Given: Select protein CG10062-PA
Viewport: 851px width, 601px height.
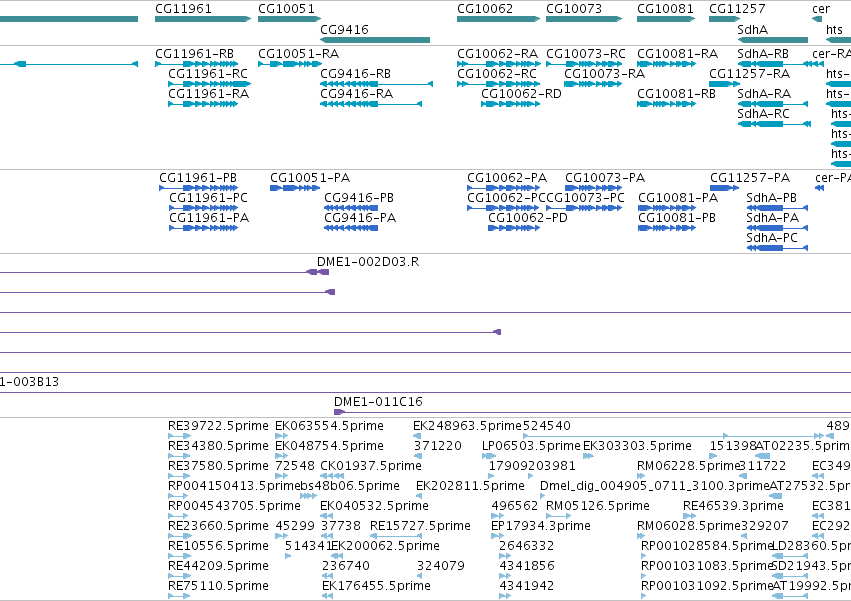Looking at the screenshot, I should tap(503, 188).
